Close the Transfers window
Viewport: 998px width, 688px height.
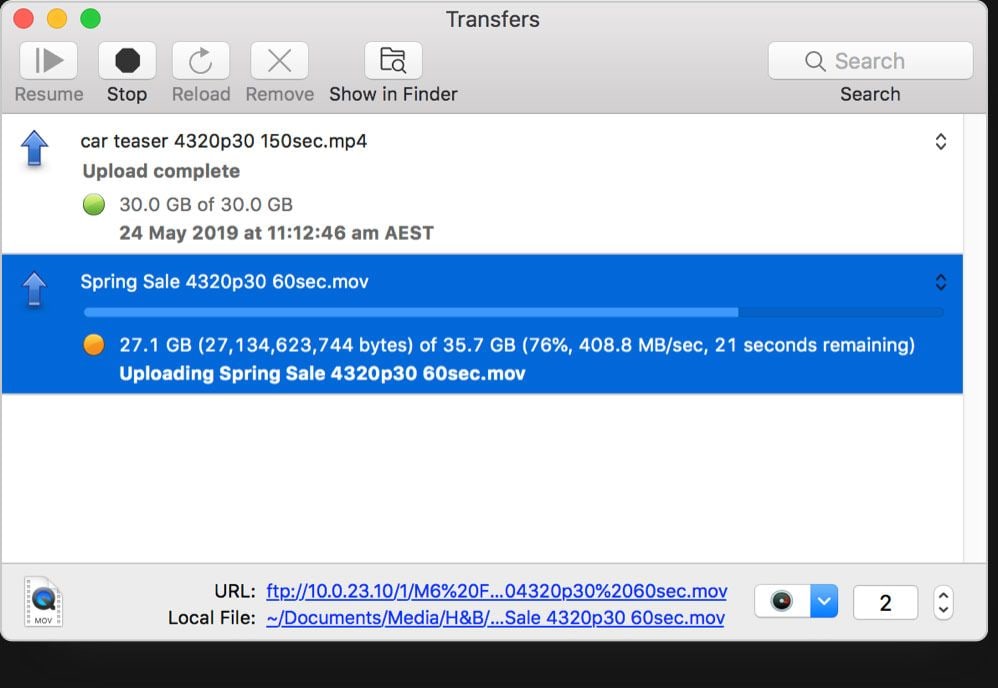click(24, 18)
